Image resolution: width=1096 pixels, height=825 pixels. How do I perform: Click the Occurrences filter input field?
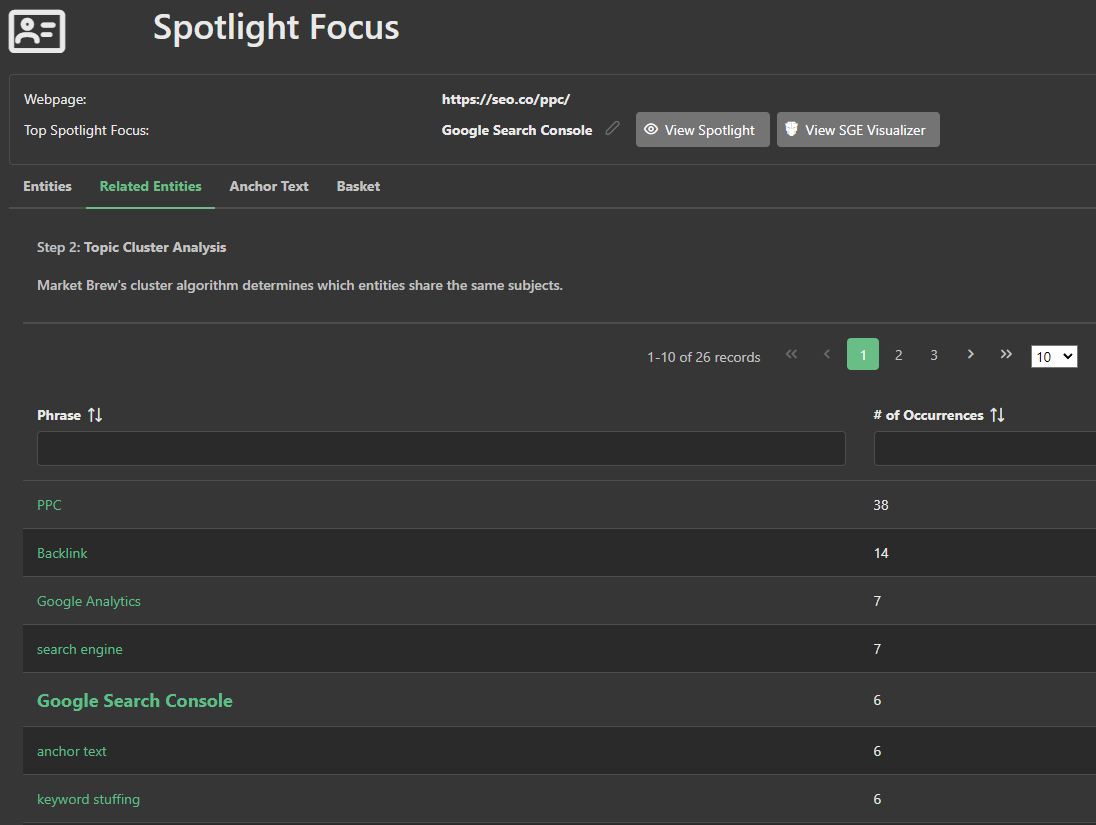[x=984, y=449]
